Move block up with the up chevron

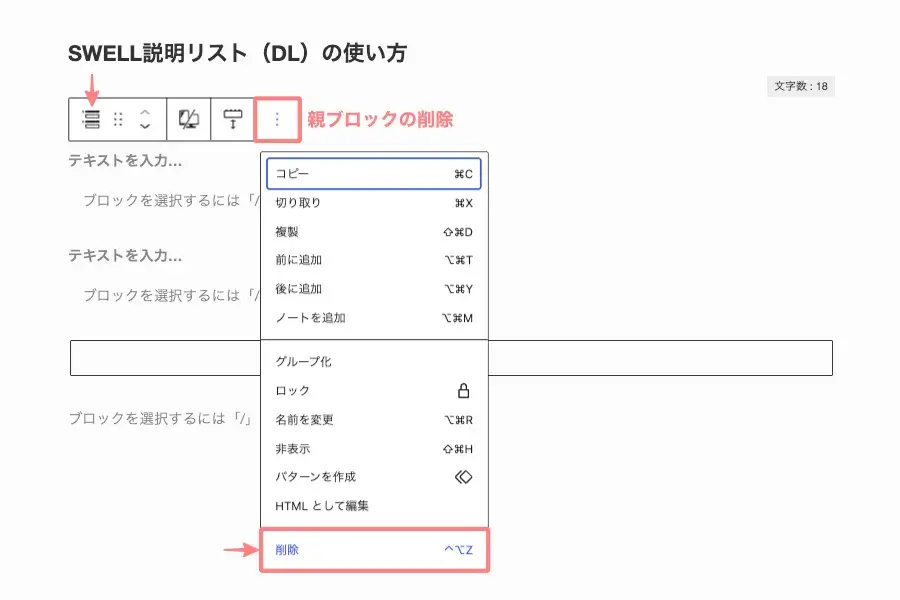145,112
